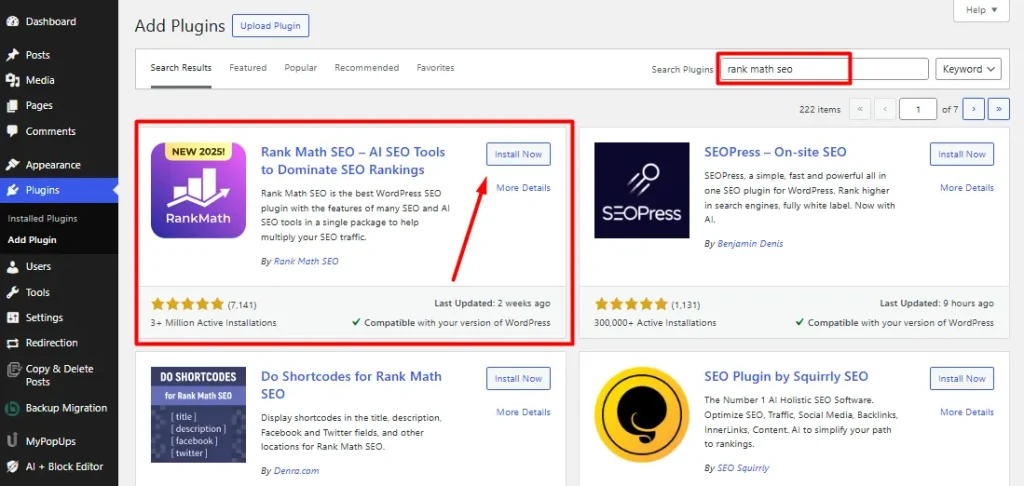This screenshot has height=486, width=1024.
Task: Open SEOPress – On-site SEO title link
Action: pos(775,152)
